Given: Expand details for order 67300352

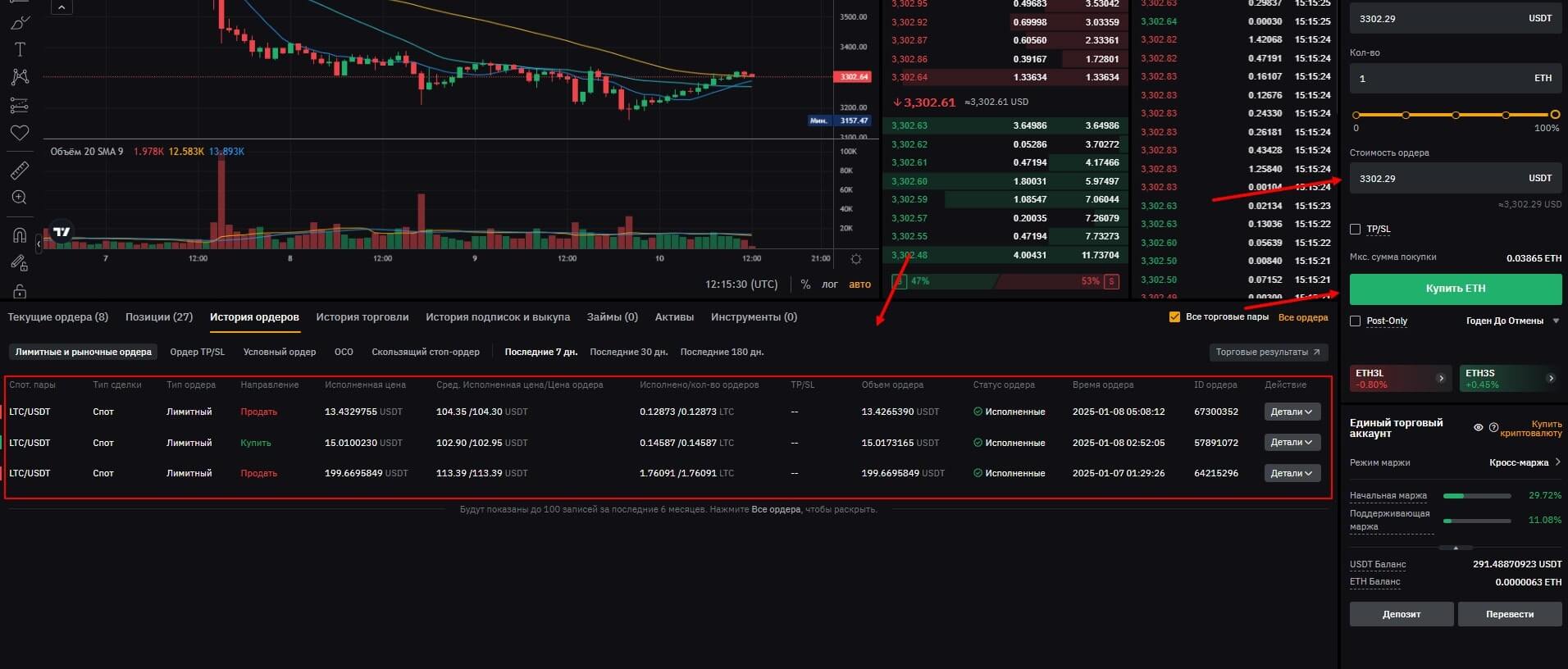Looking at the screenshot, I should 1292,412.
